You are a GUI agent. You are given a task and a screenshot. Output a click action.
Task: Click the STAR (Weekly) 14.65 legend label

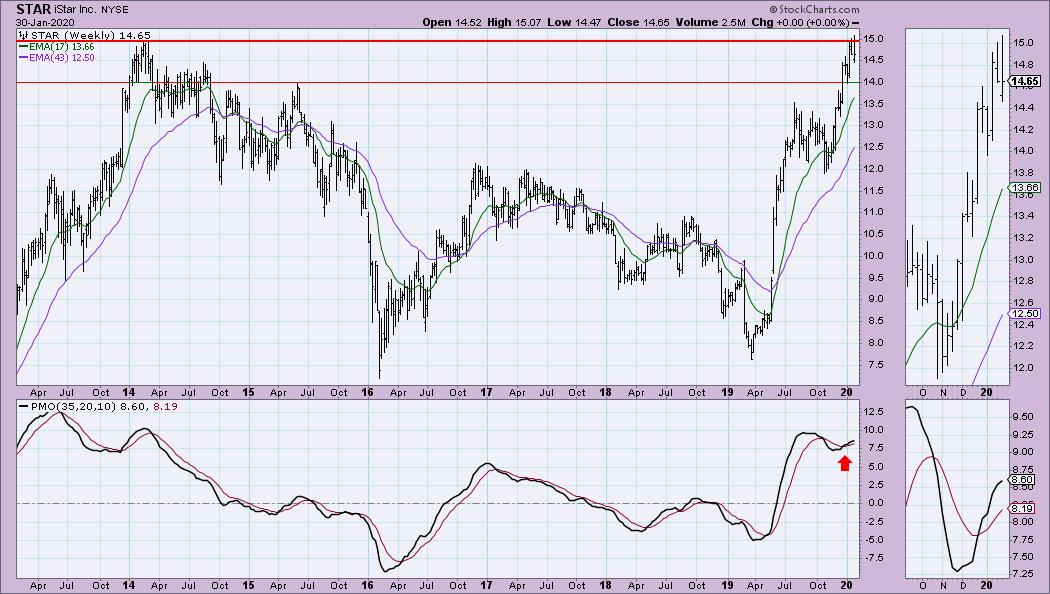[91, 35]
